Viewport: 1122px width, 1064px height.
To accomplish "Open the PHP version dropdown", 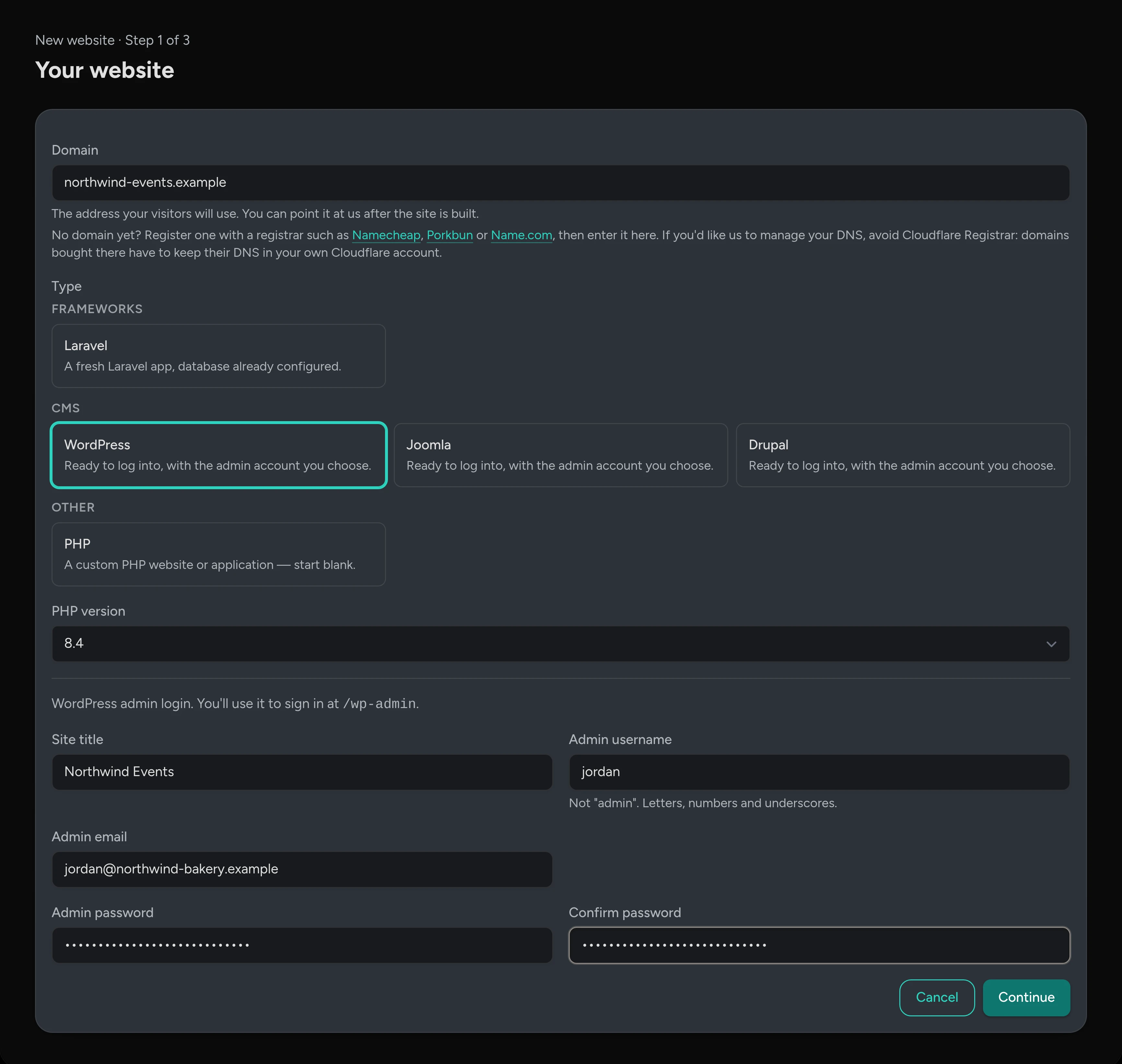I will tap(561, 643).
